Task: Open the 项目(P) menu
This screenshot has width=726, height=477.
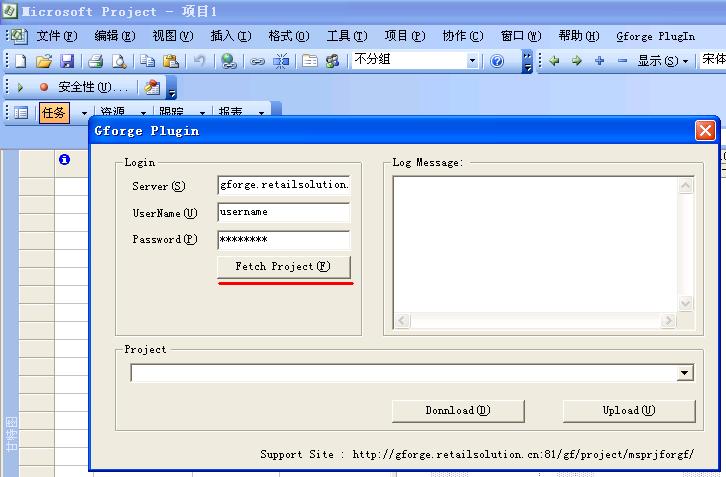Action: click(x=405, y=36)
